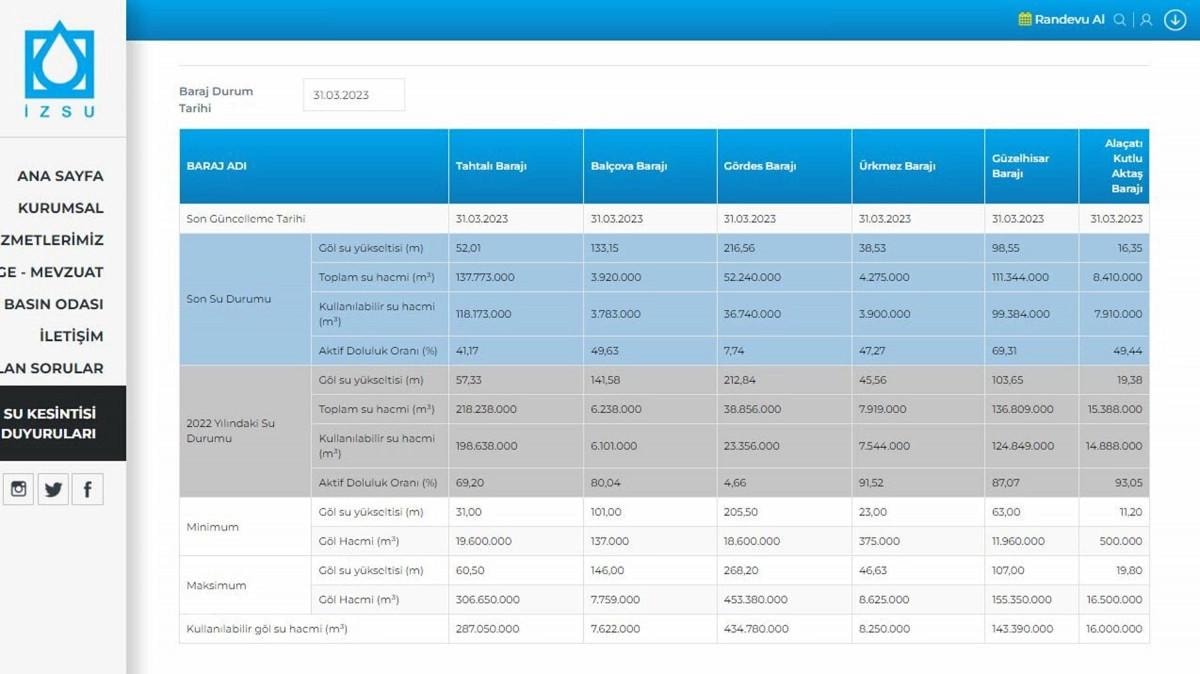Click the calendar icon beside Randevu Al
The image size is (1200, 674).
[x=1024, y=20]
